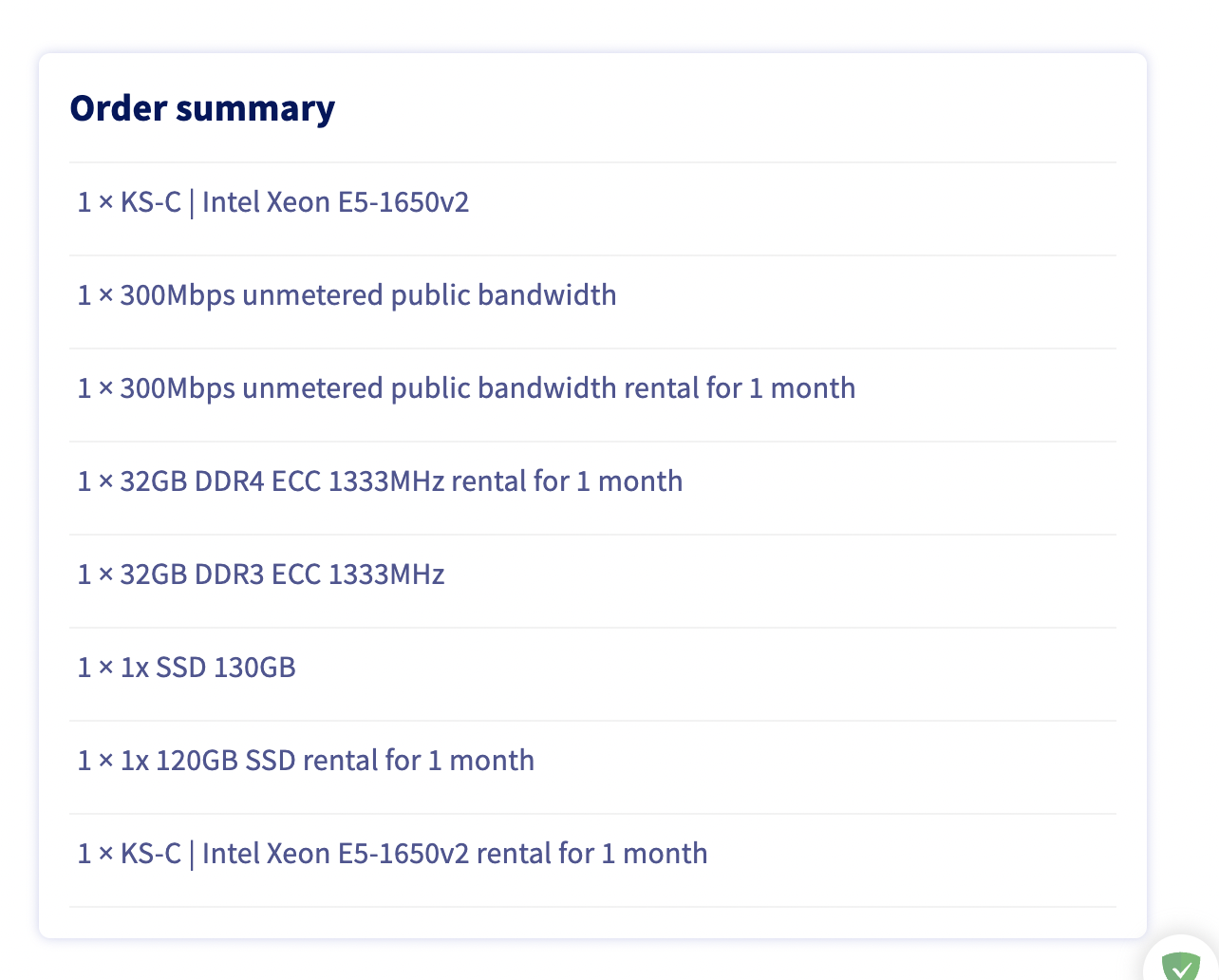Click the 1x SSD 130GB line item
This screenshot has width=1219, height=980.
pyautogui.click(x=592, y=668)
